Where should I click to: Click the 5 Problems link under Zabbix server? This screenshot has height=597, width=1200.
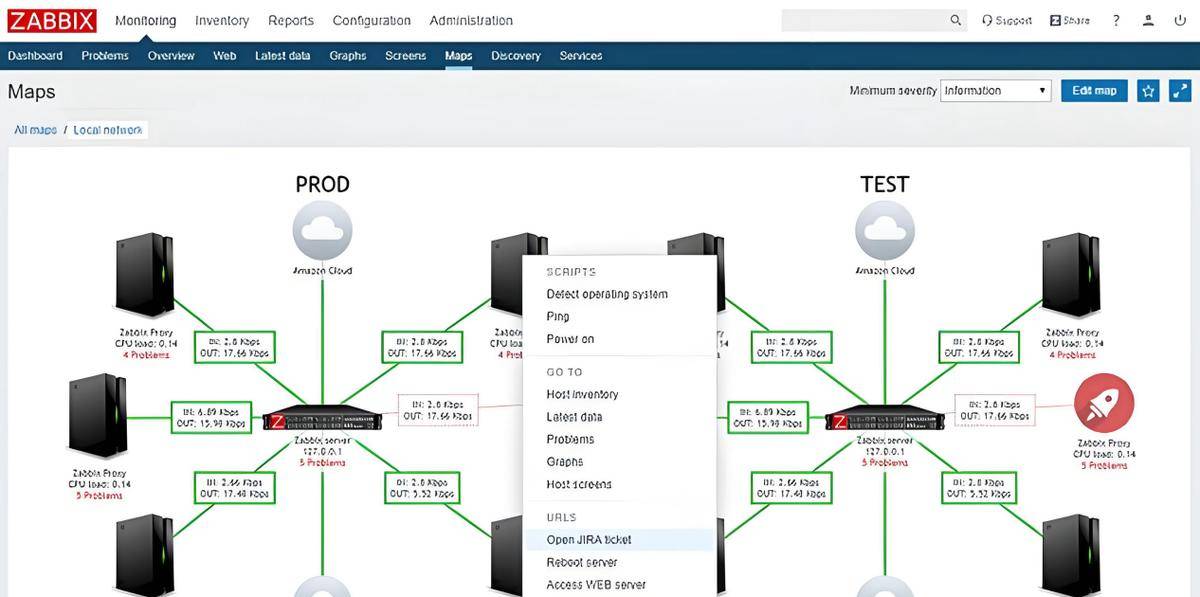pyautogui.click(x=322, y=463)
